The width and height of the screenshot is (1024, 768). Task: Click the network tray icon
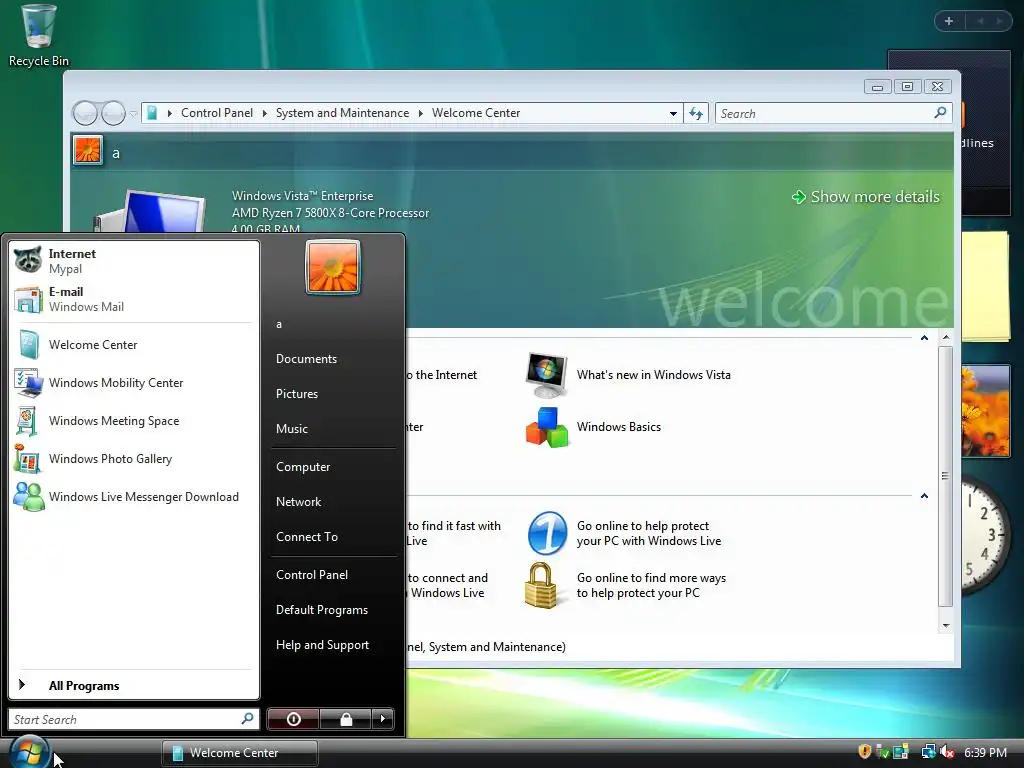coord(928,752)
